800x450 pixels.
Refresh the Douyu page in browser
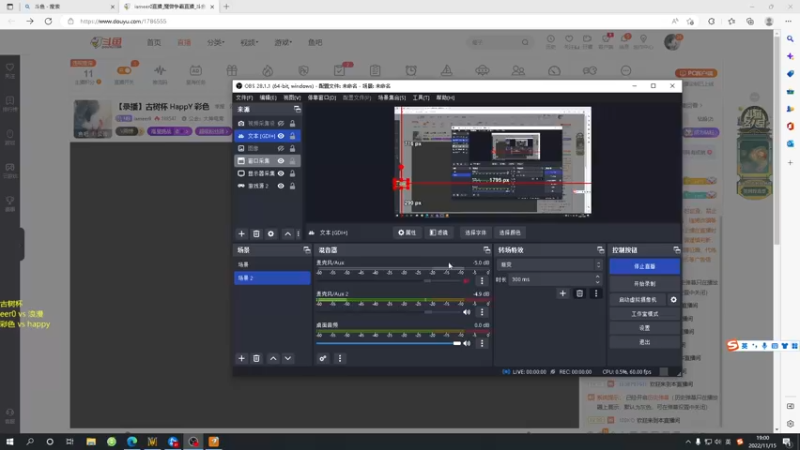click(x=48, y=21)
